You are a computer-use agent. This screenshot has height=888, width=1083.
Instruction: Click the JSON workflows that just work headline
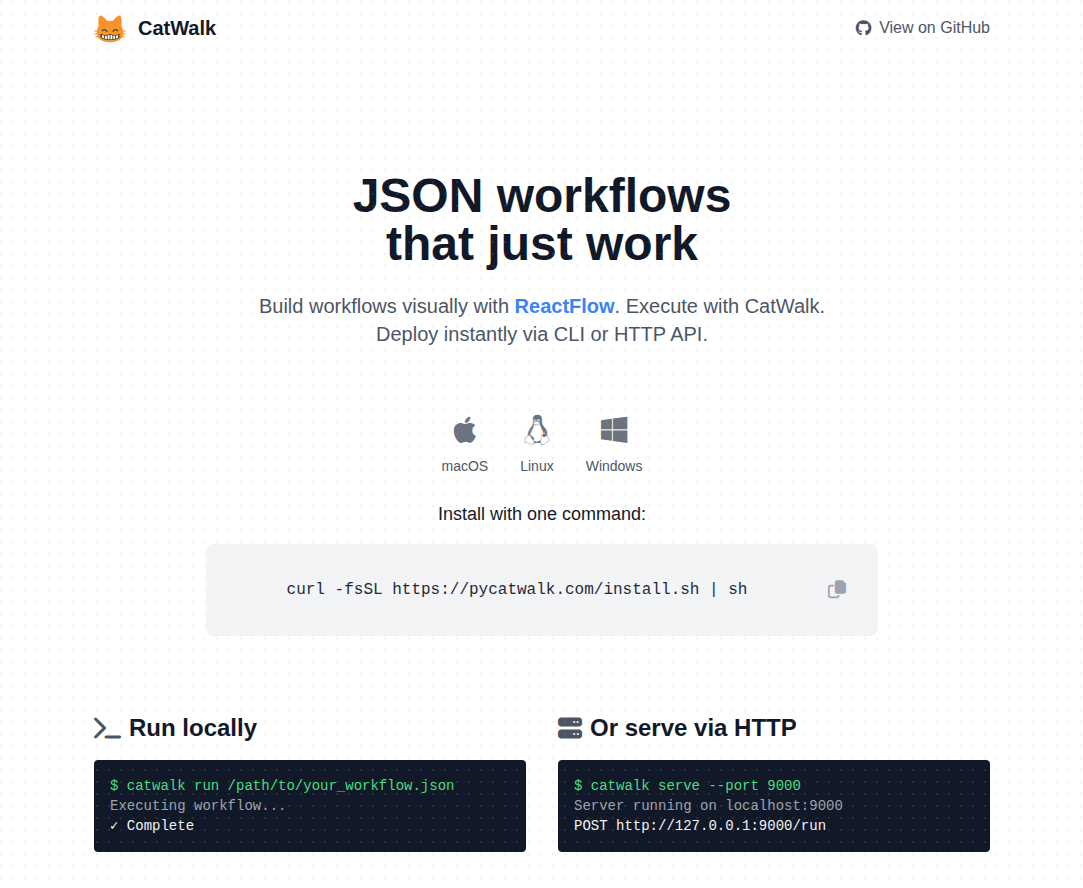pyautogui.click(x=542, y=220)
